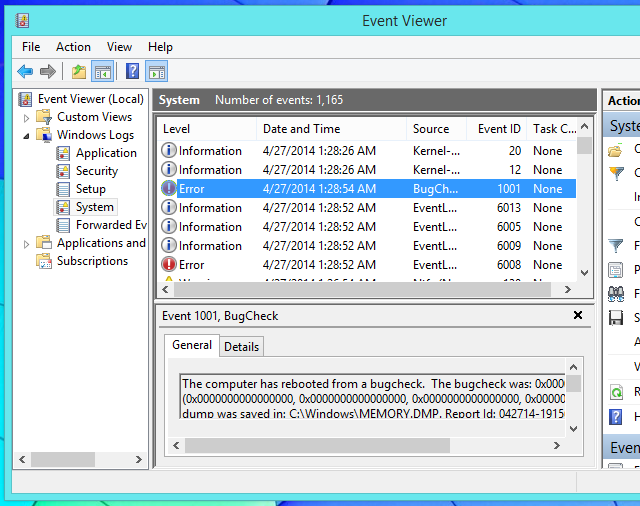Image resolution: width=640 pixels, height=506 pixels.
Task: Click the tree pane's left scroll arrow
Action: (x=22, y=459)
